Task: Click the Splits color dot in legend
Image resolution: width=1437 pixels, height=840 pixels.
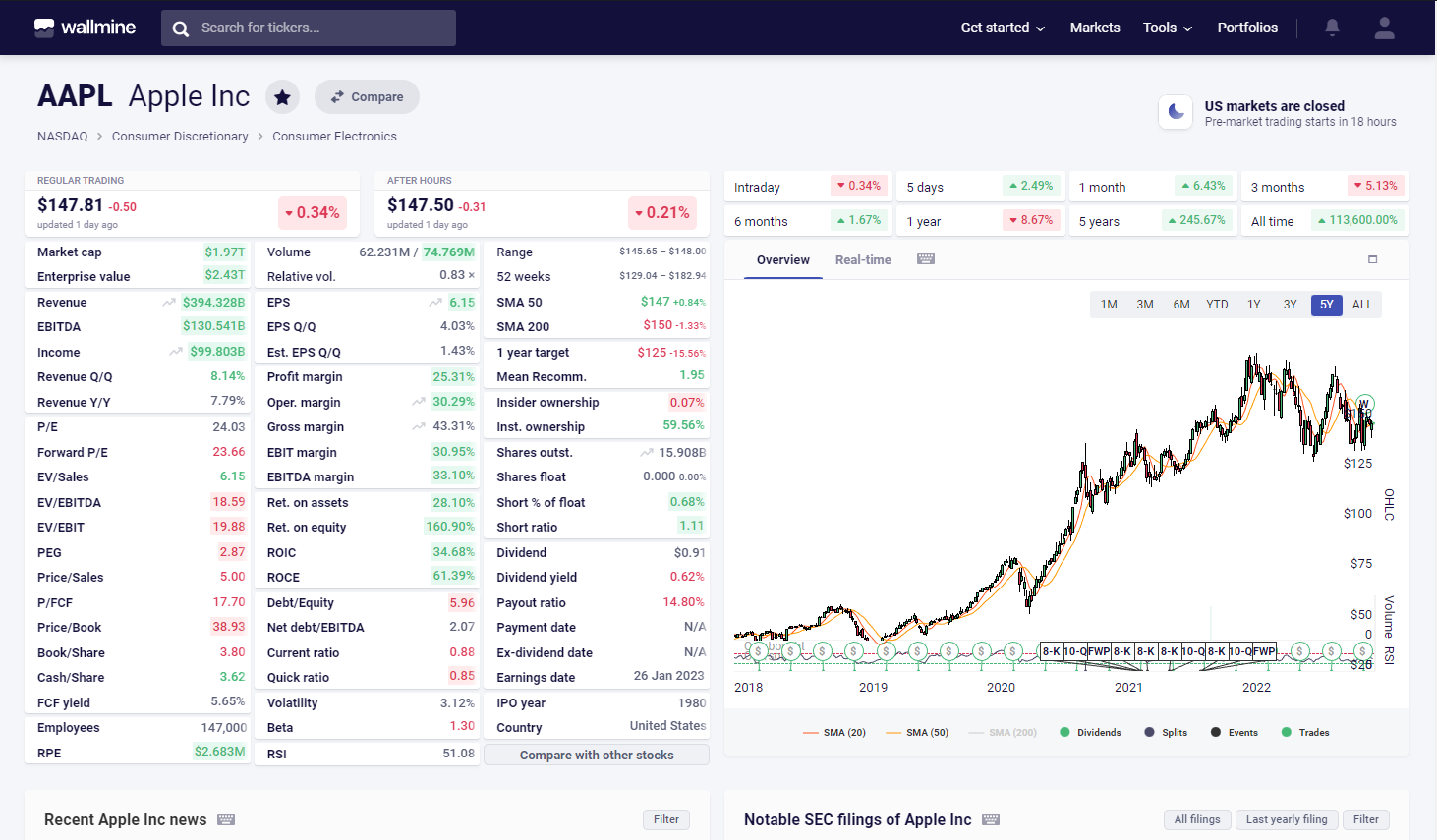Action: click(1149, 733)
